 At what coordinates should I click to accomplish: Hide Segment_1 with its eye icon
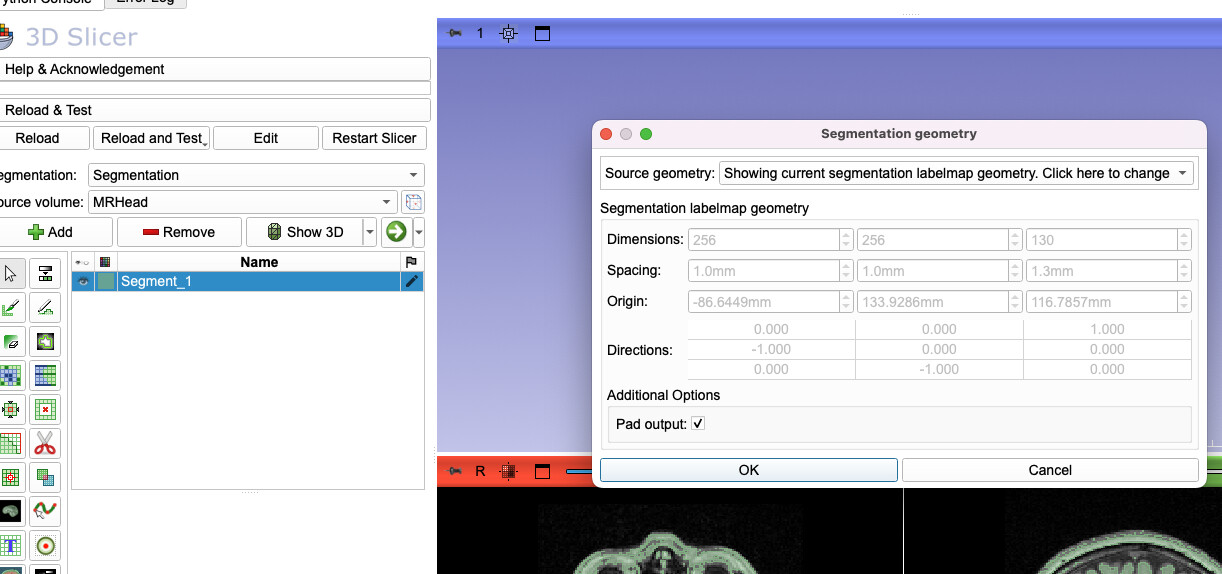point(83,282)
